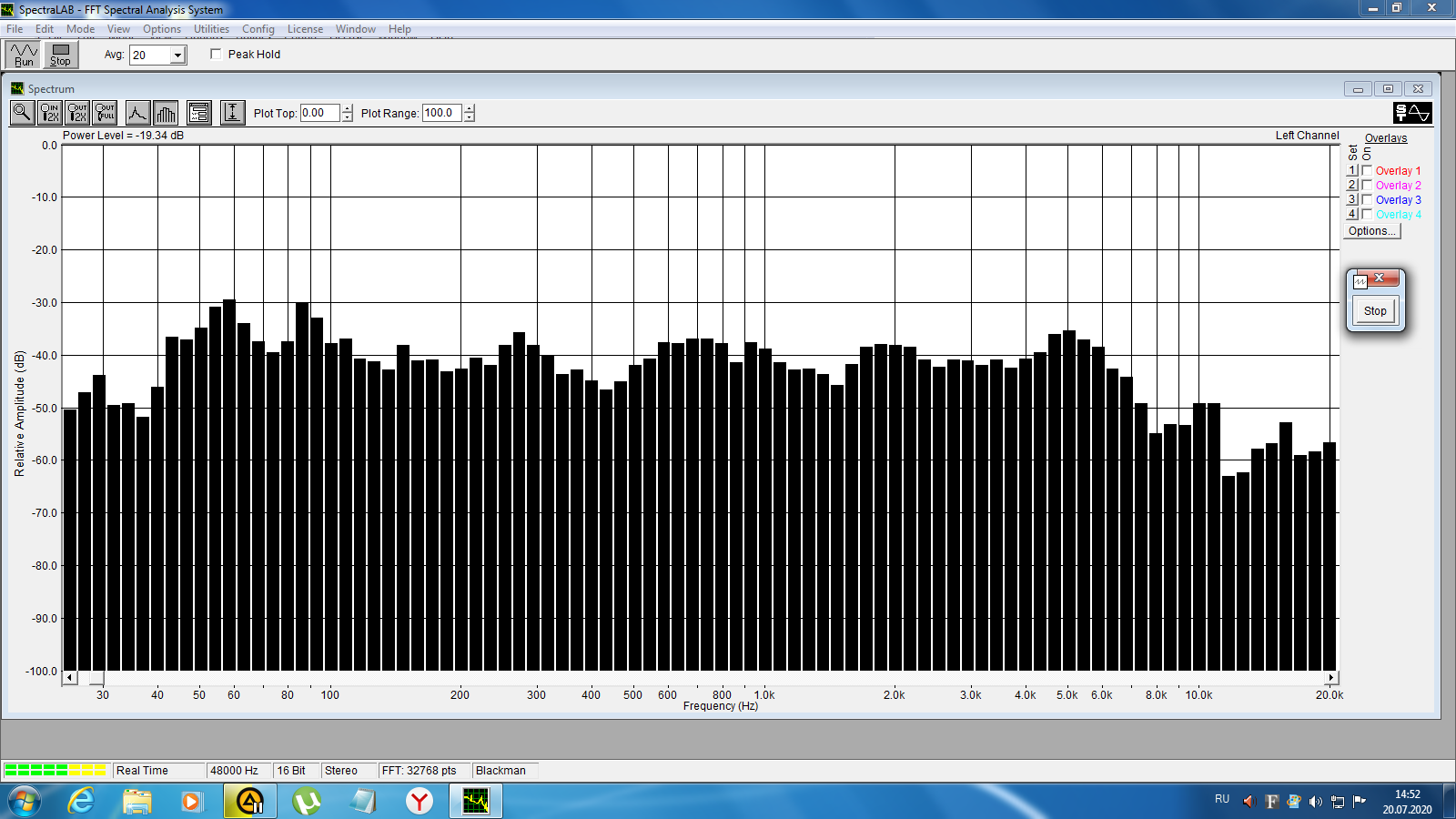Turn on Overlay 1 checkbox

[x=1367, y=171]
